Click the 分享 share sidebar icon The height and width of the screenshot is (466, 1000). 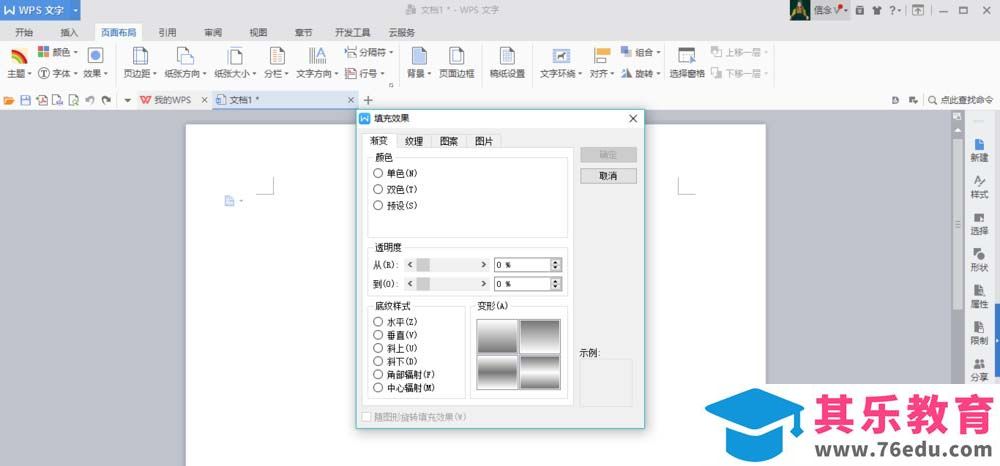click(x=979, y=365)
